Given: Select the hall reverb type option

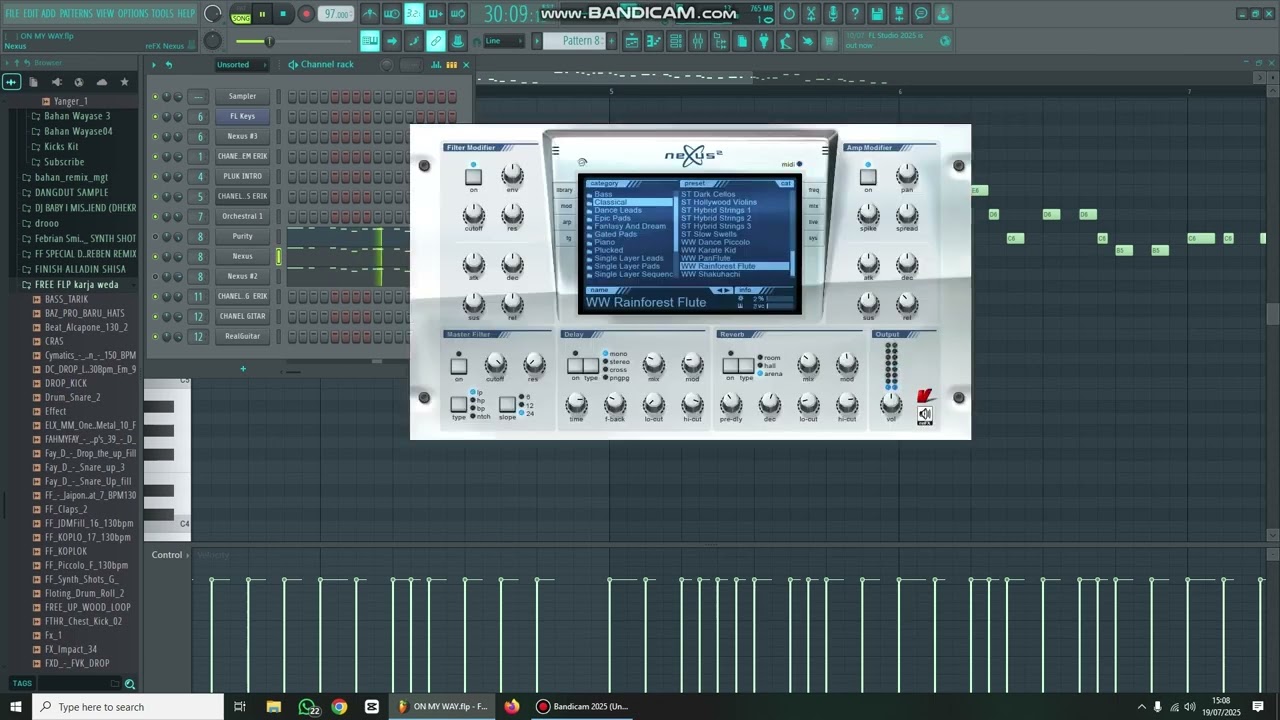Looking at the screenshot, I should [768, 366].
